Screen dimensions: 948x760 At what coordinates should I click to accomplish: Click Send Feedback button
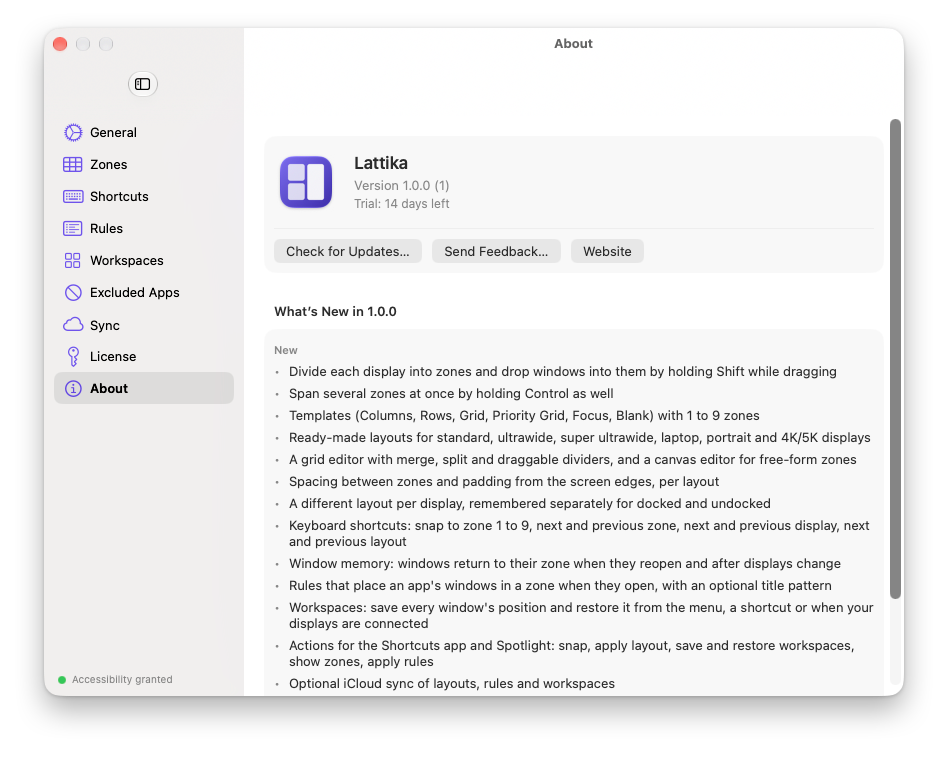tap(496, 252)
